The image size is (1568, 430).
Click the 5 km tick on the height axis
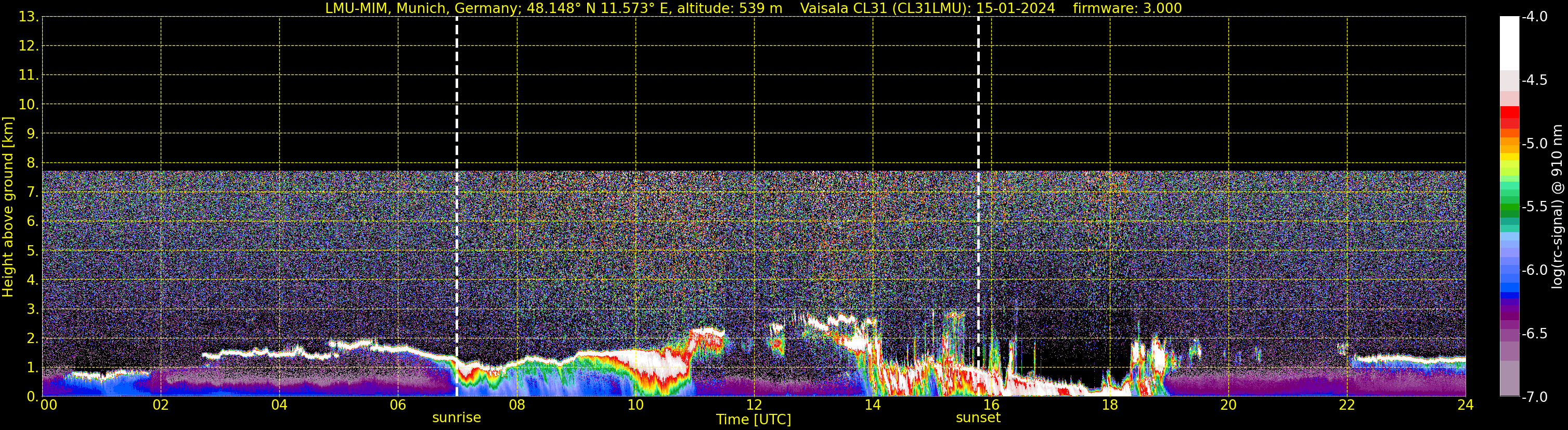(31, 251)
